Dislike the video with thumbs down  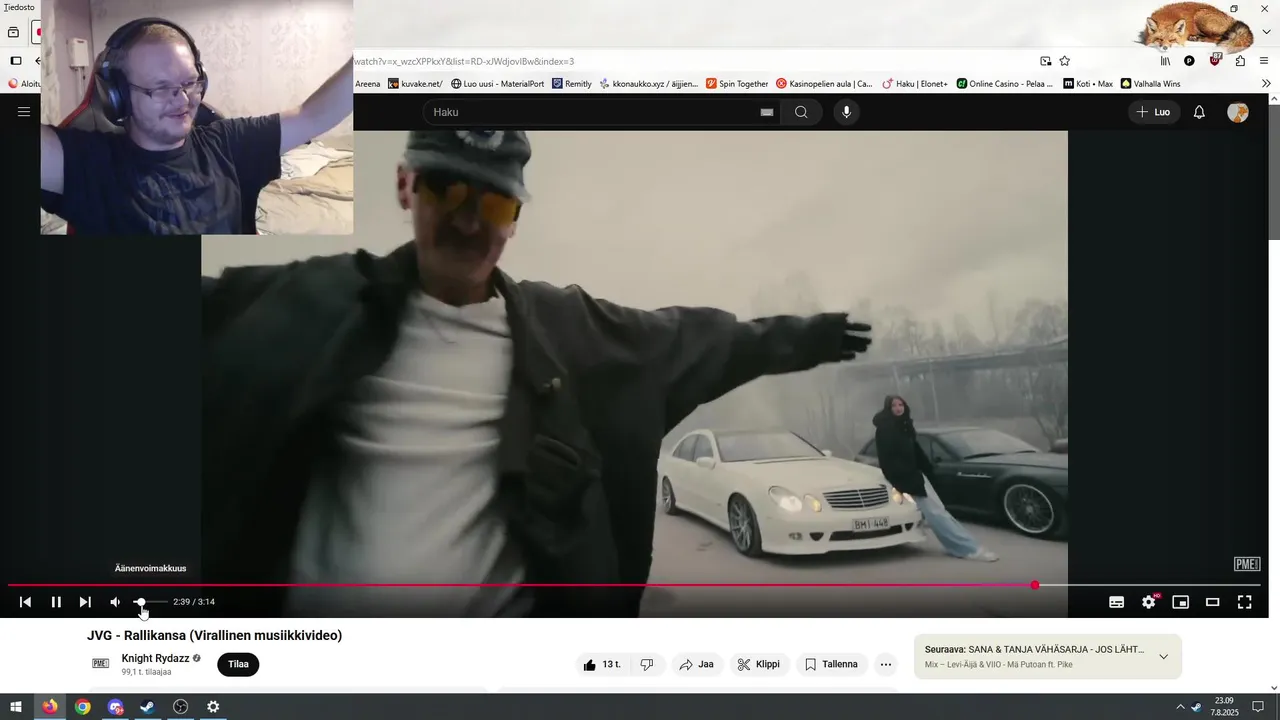point(647,664)
